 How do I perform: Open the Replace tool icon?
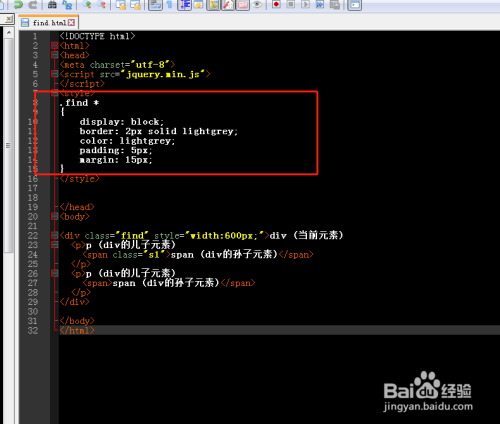click(68, 4)
